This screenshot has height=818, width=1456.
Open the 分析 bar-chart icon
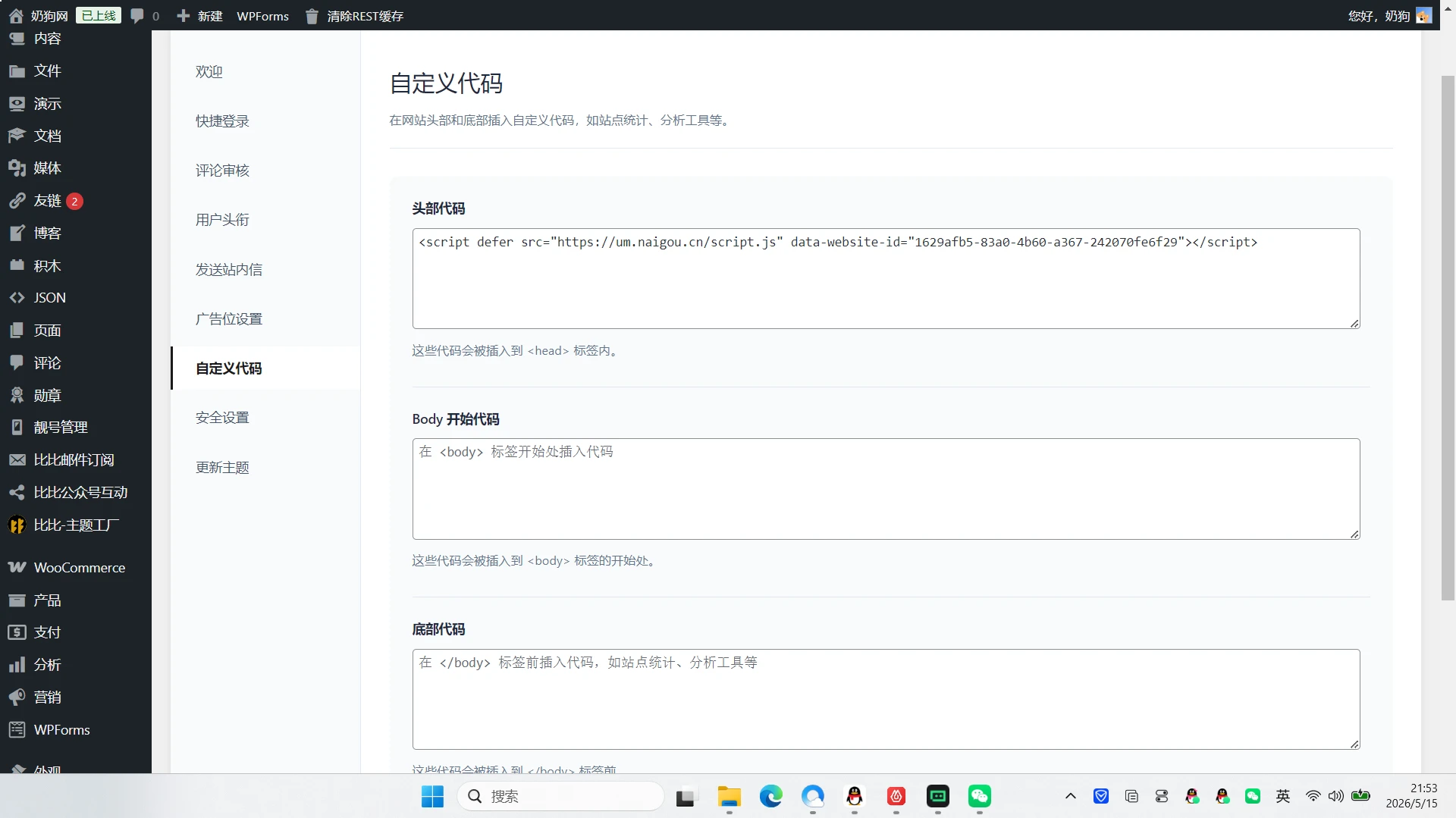(17, 665)
